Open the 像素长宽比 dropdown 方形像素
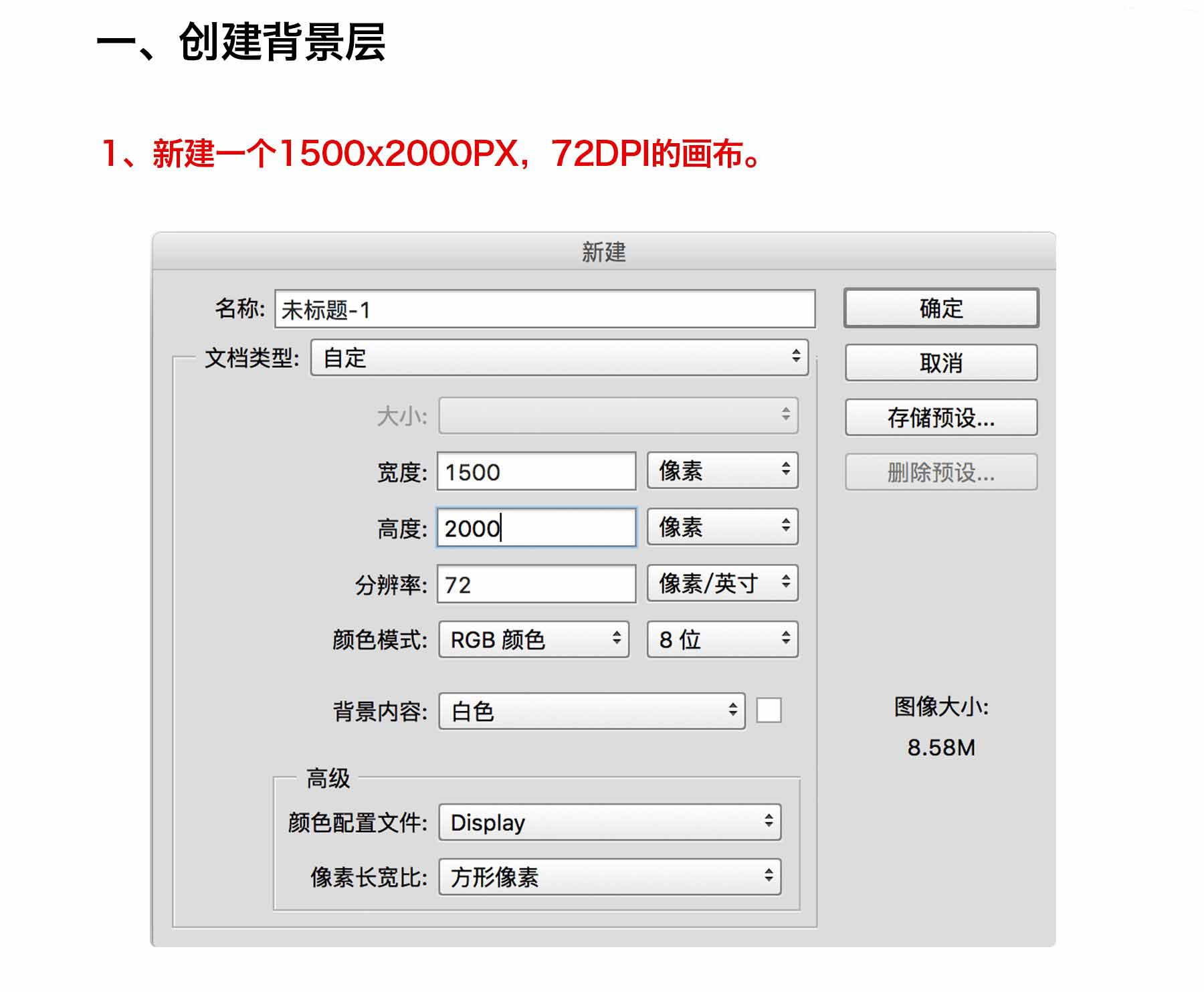The height and width of the screenshot is (992, 1204). (610, 877)
